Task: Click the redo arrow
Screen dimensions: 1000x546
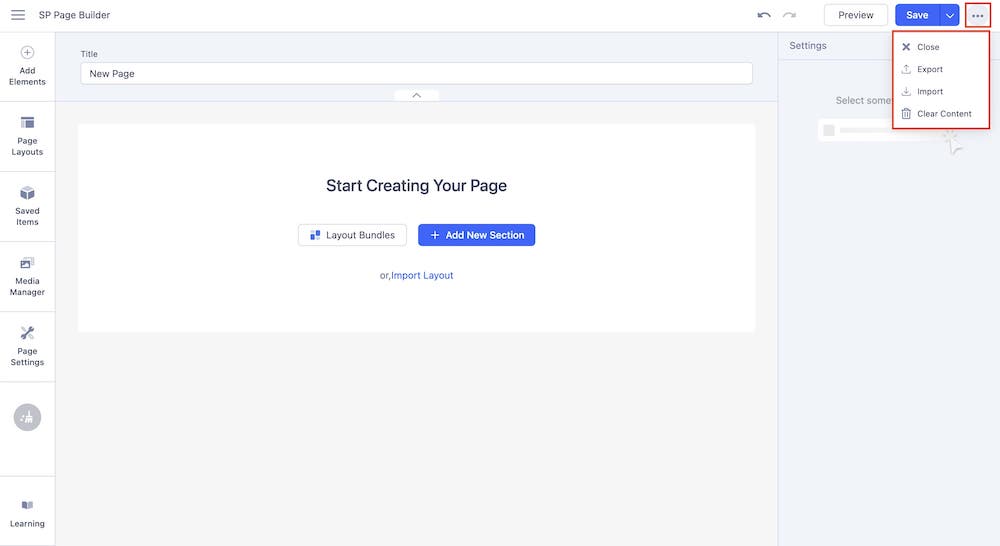Action: click(790, 15)
